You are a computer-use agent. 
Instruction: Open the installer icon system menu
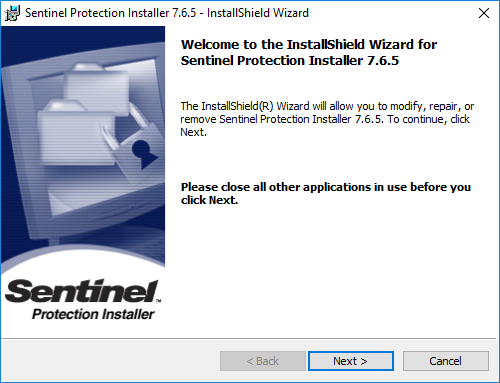click(x=12, y=13)
